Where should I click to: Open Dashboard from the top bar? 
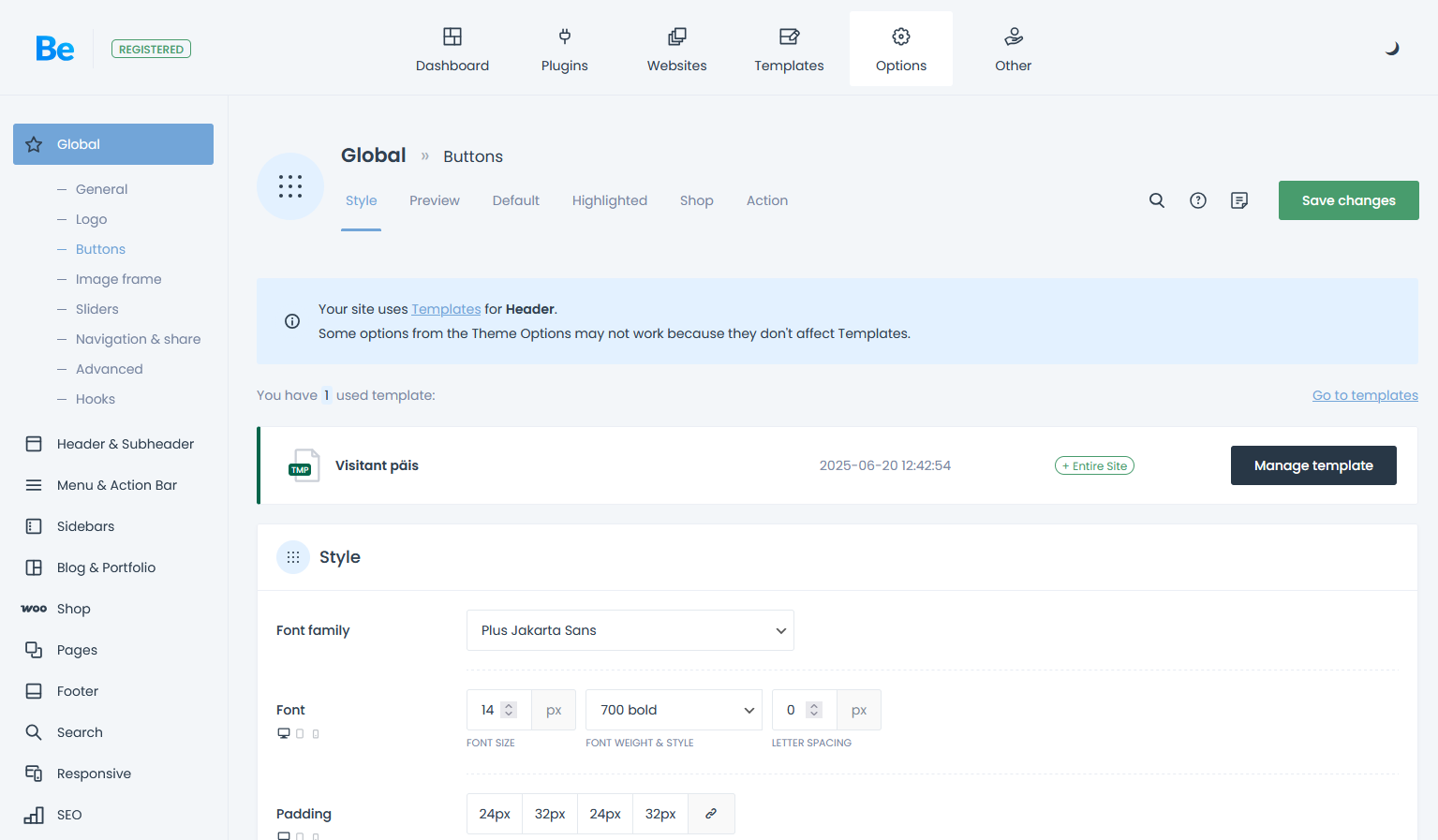coord(452,50)
